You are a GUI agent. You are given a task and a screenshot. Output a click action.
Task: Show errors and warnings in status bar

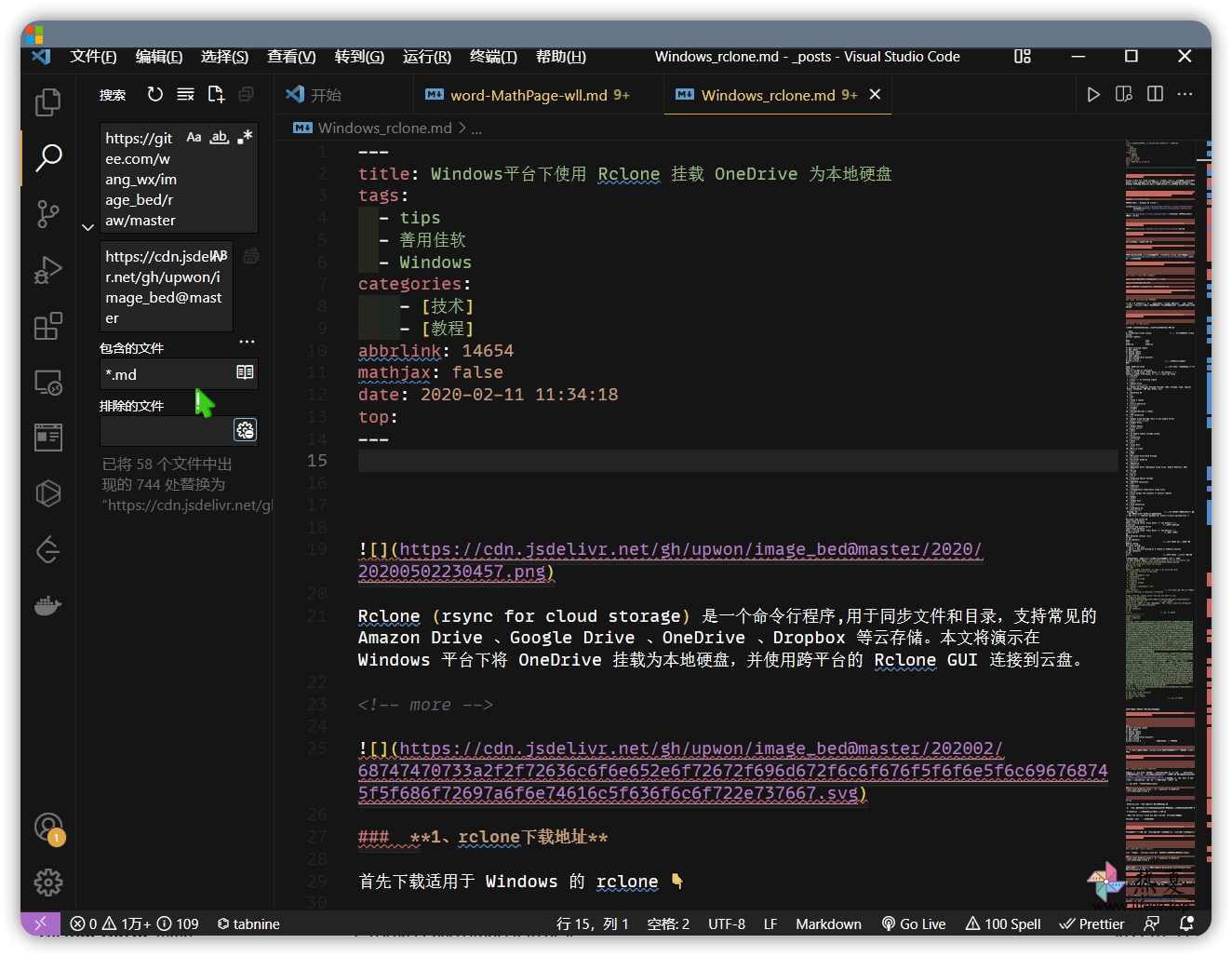tap(134, 923)
